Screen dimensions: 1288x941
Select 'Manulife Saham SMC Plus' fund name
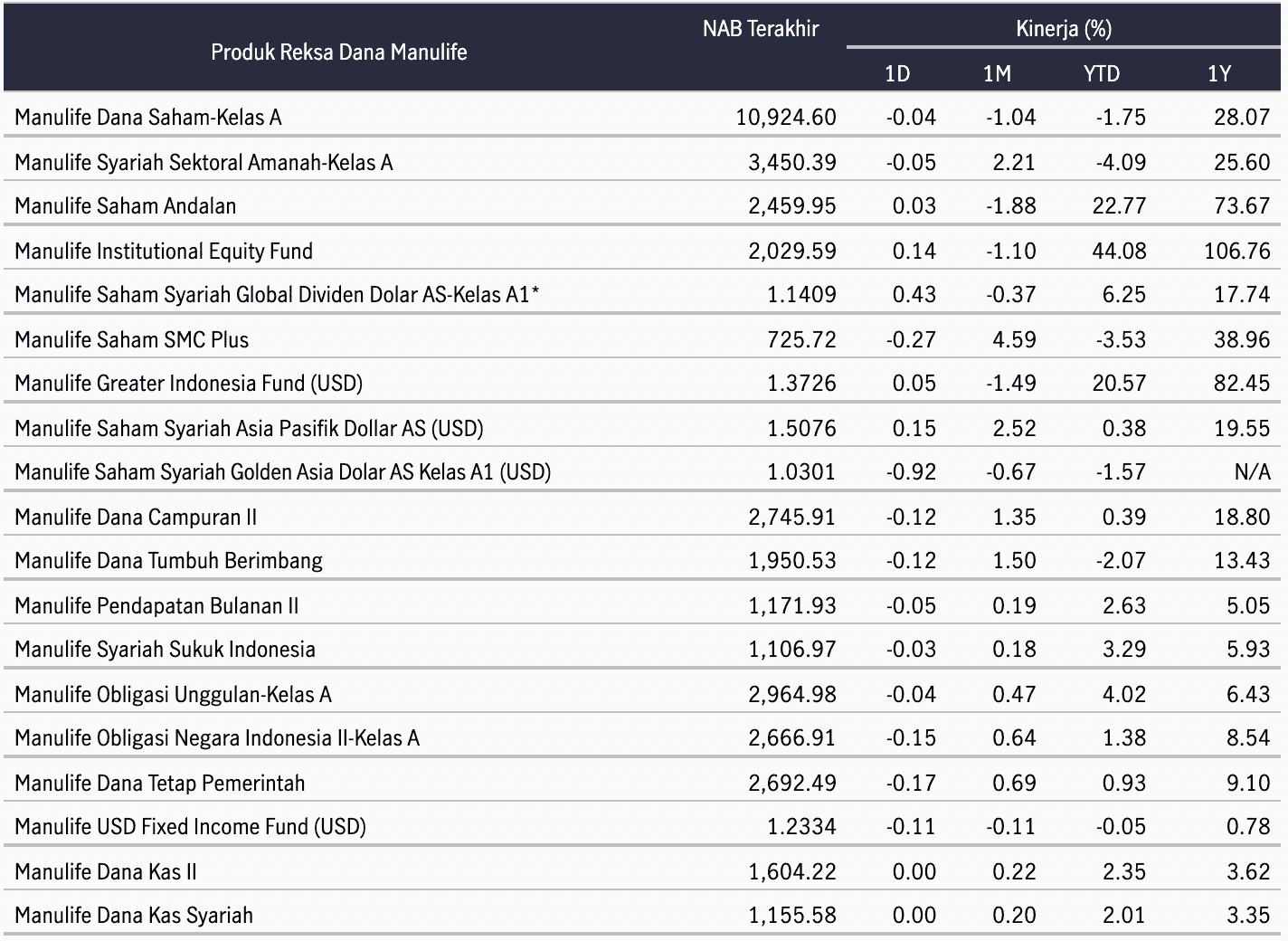pyautogui.click(x=132, y=339)
